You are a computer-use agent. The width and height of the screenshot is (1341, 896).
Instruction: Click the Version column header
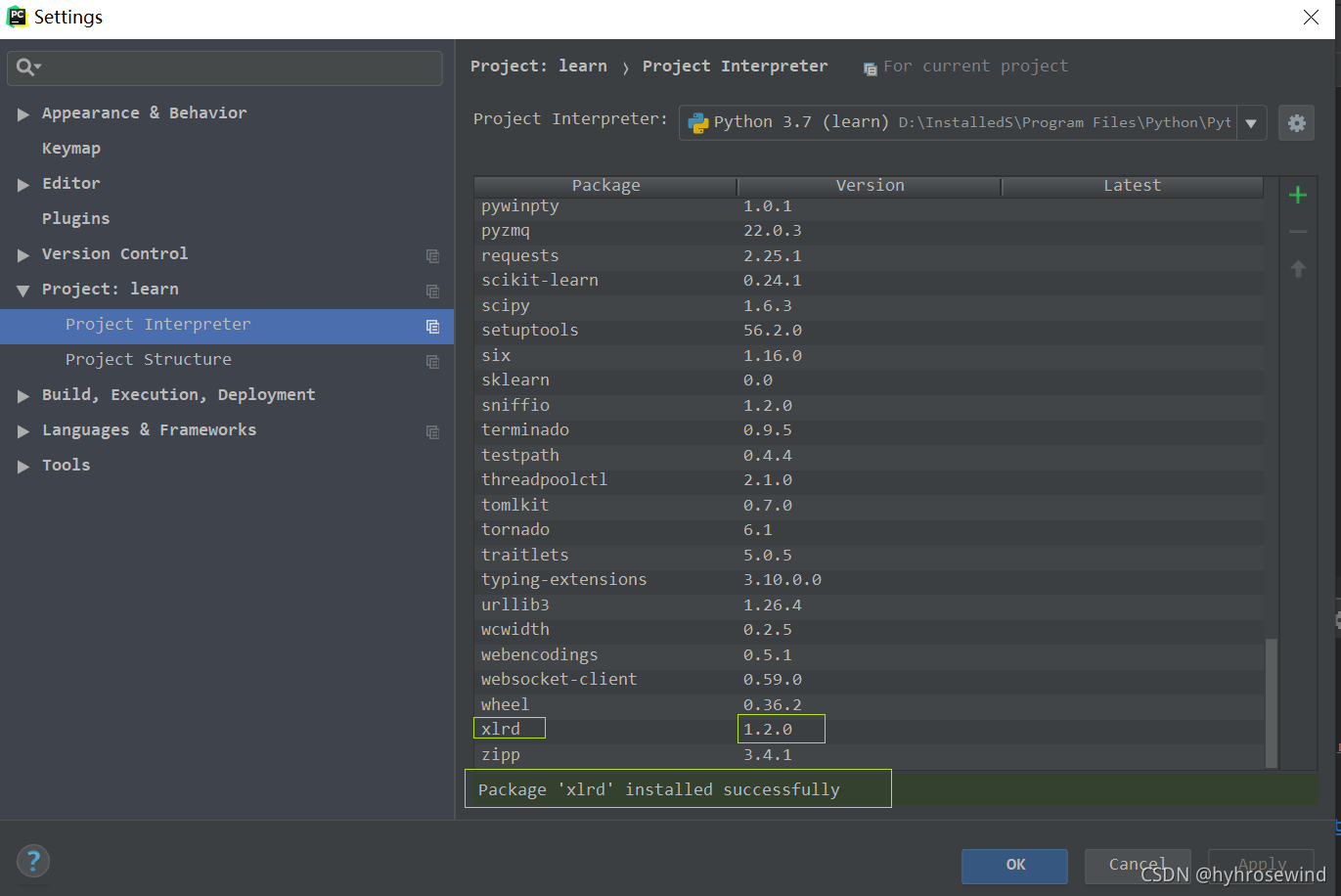(x=870, y=186)
